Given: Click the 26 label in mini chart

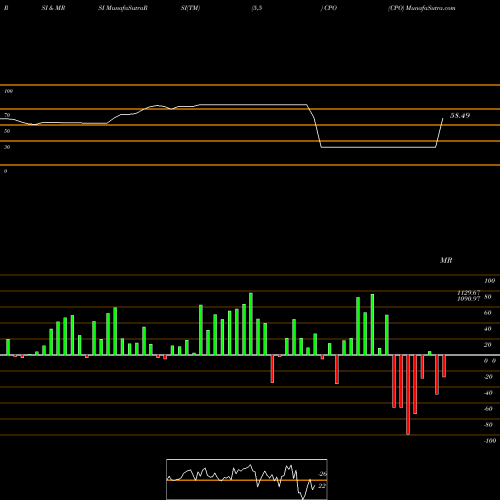Looking at the screenshot, I should pyautogui.click(x=322, y=474).
